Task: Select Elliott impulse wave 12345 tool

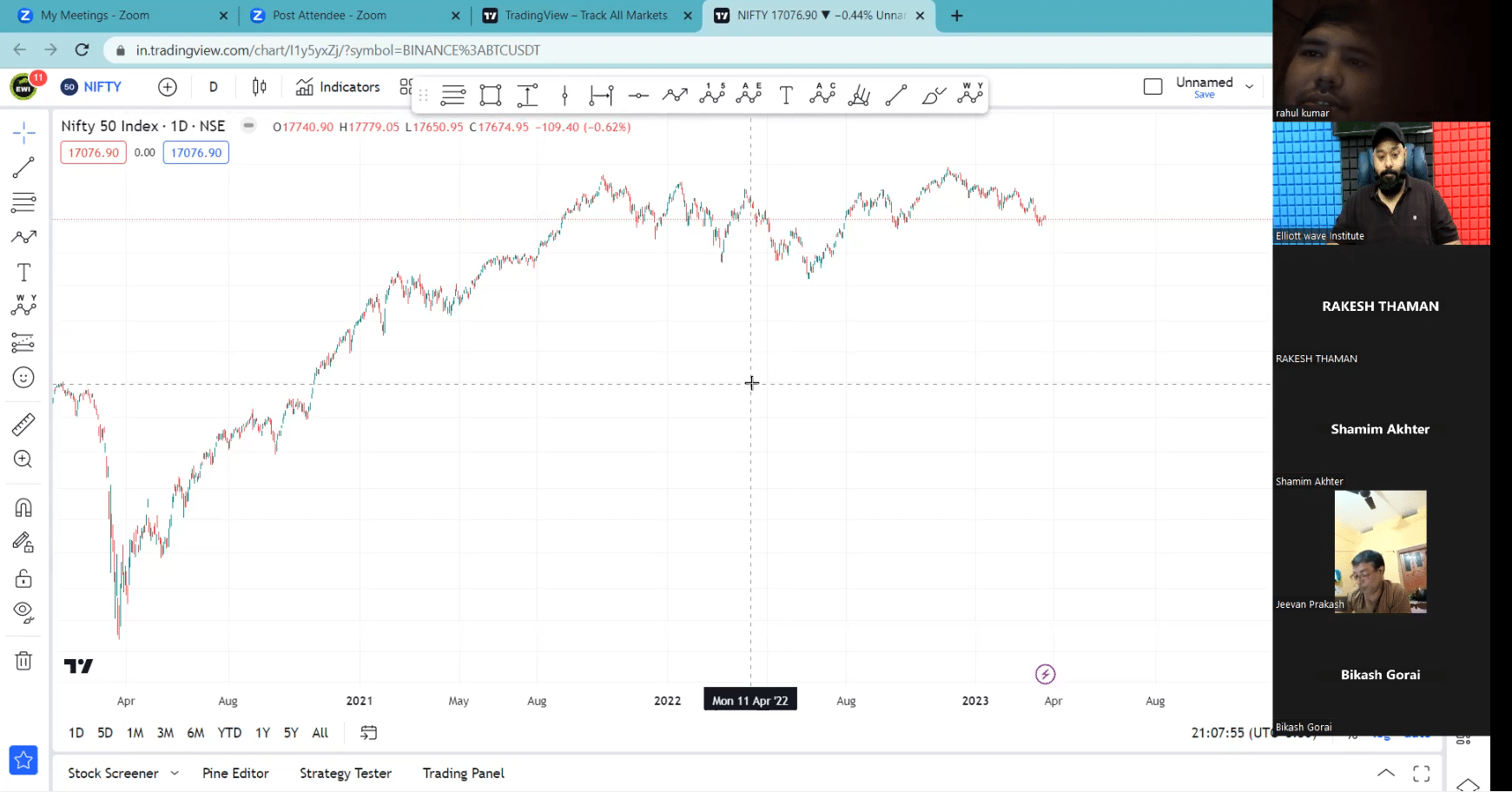Action: [712, 94]
